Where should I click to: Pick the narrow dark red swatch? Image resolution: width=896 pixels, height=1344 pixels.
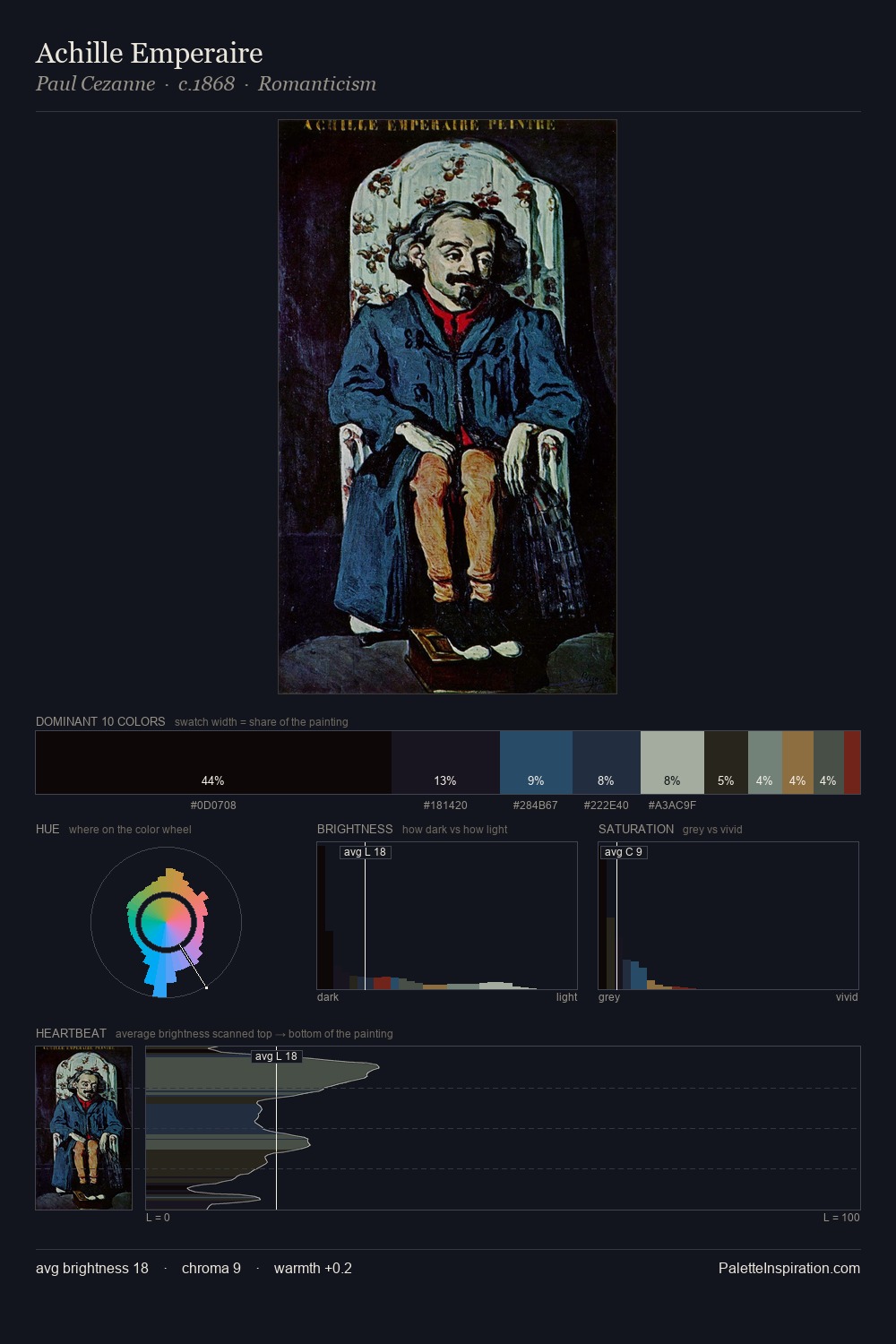(852, 762)
